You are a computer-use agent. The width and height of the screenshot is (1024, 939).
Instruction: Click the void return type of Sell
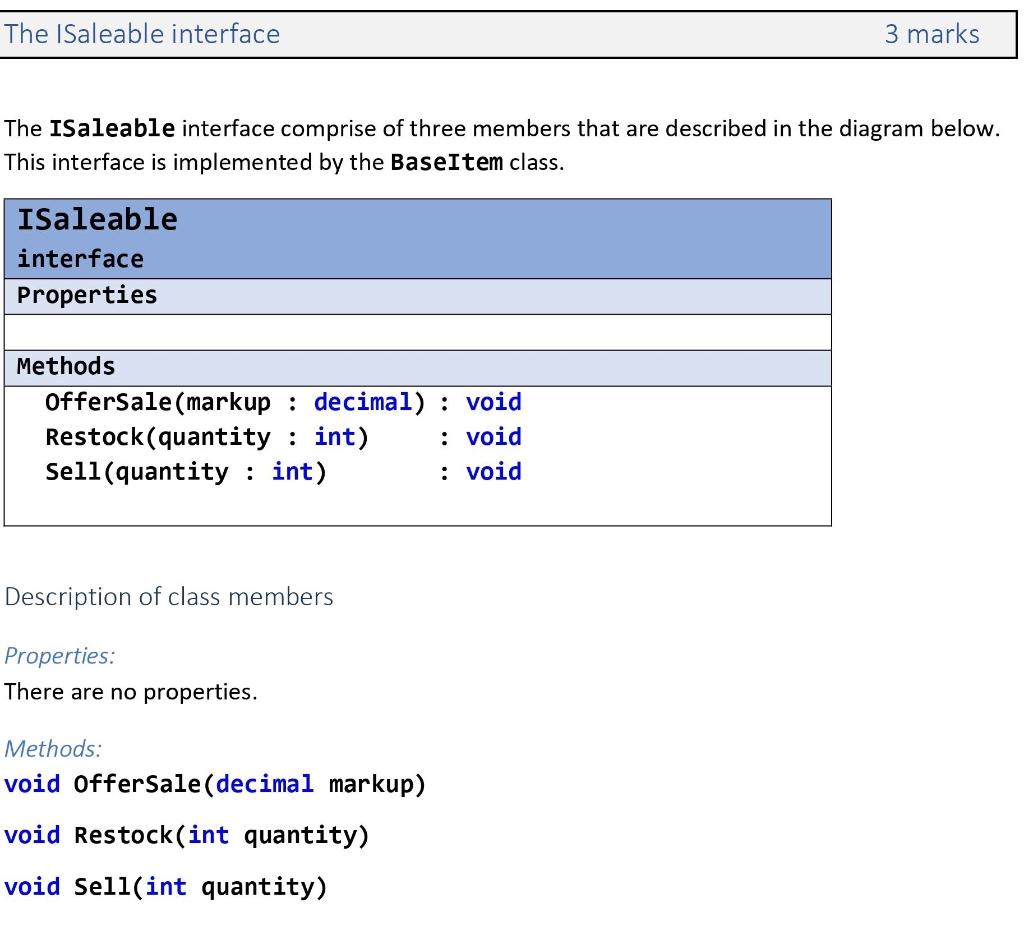coord(493,471)
